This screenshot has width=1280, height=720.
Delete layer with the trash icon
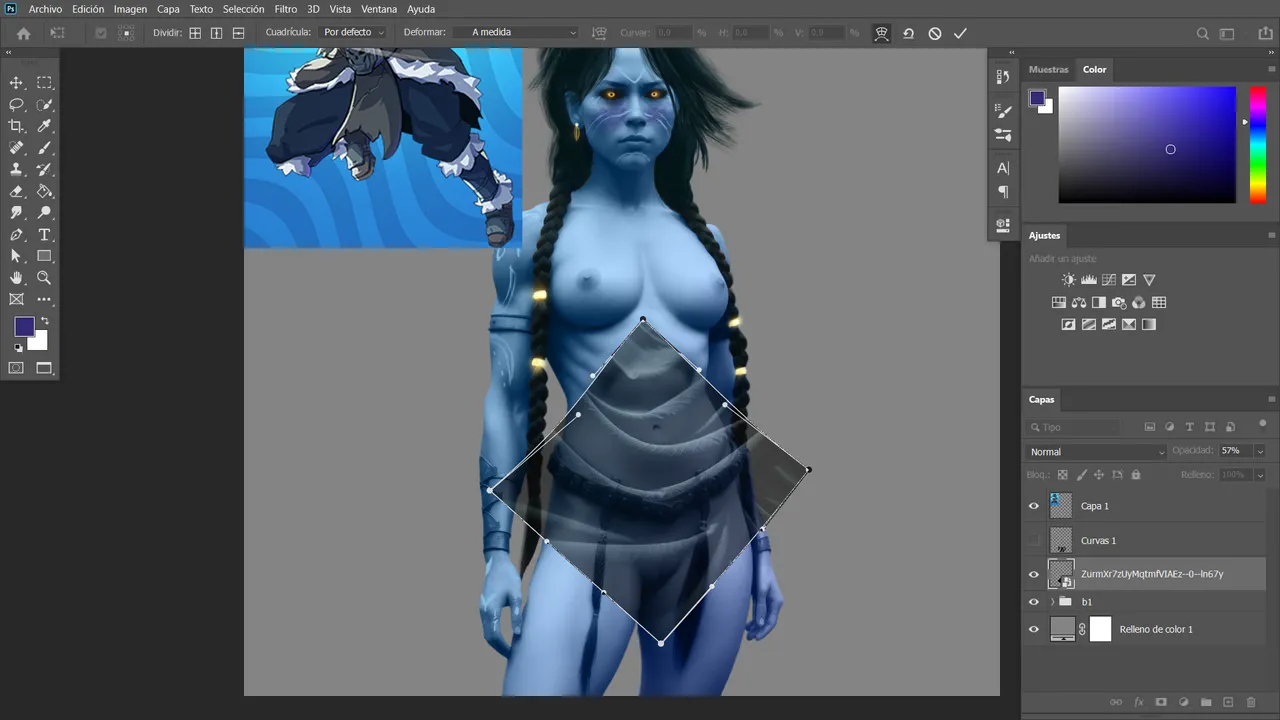pyautogui.click(x=1250, y=702)
